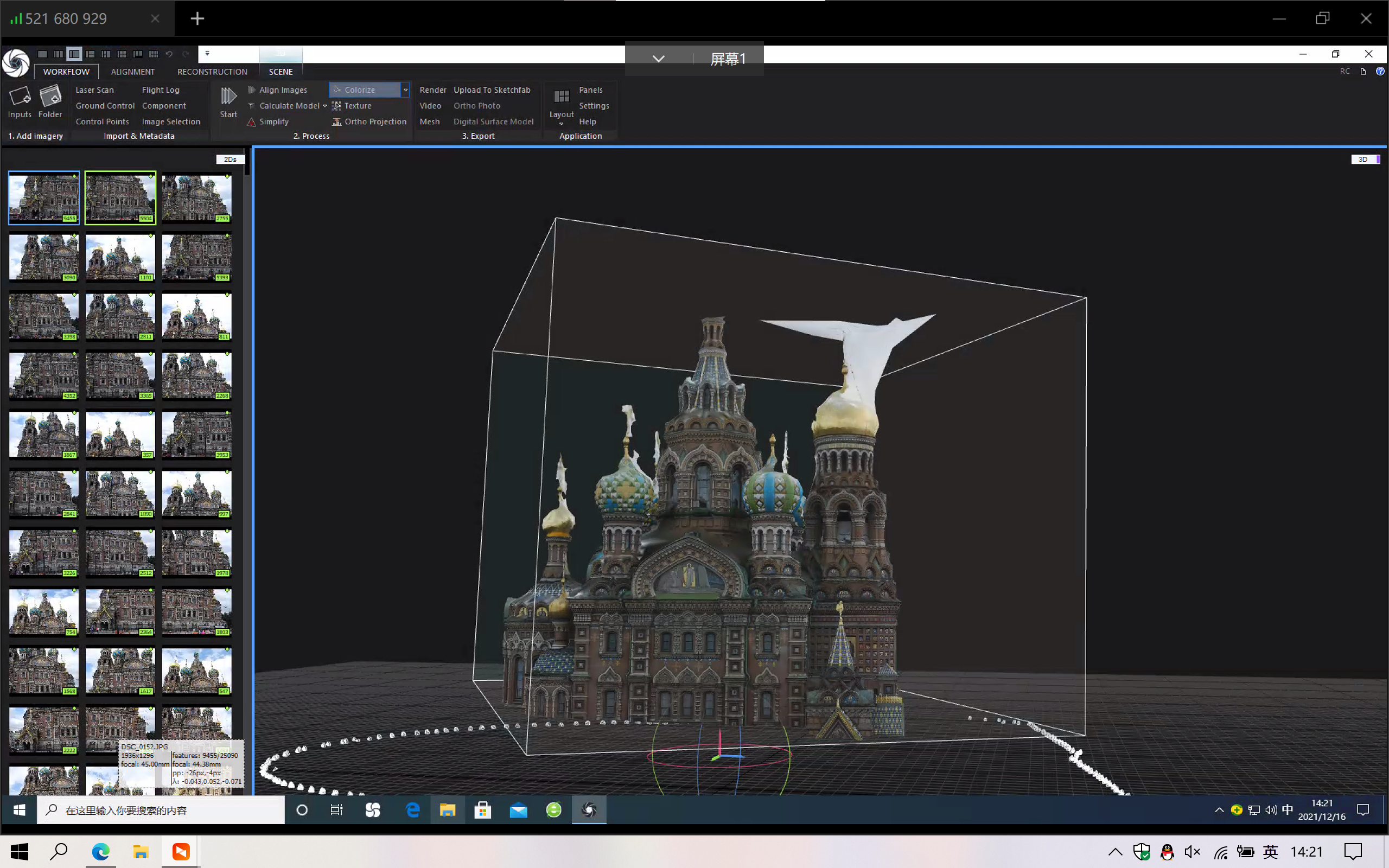
Task: Click Render in the Export group
Action: point(433,90)
